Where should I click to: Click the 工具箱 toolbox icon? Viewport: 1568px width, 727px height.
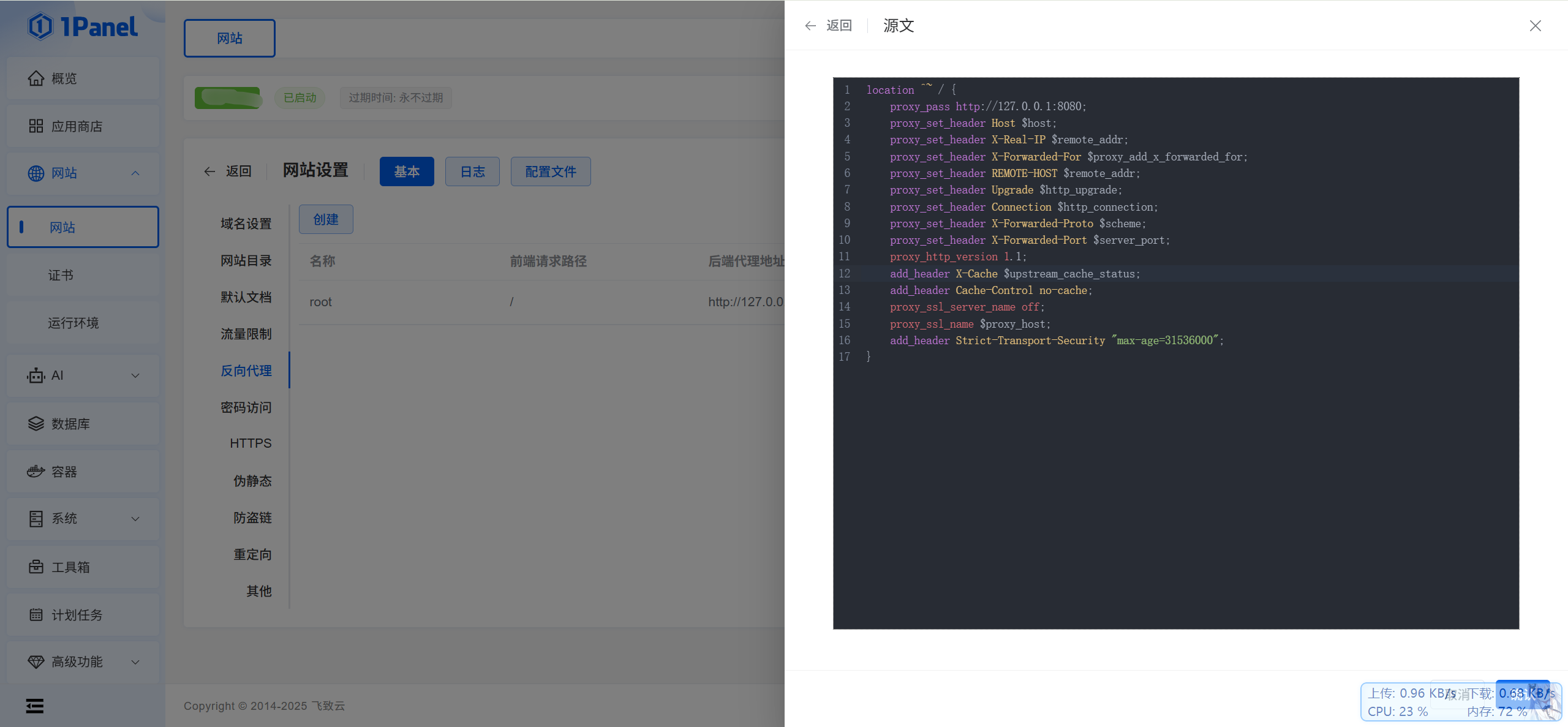click(x=36, y=567)
